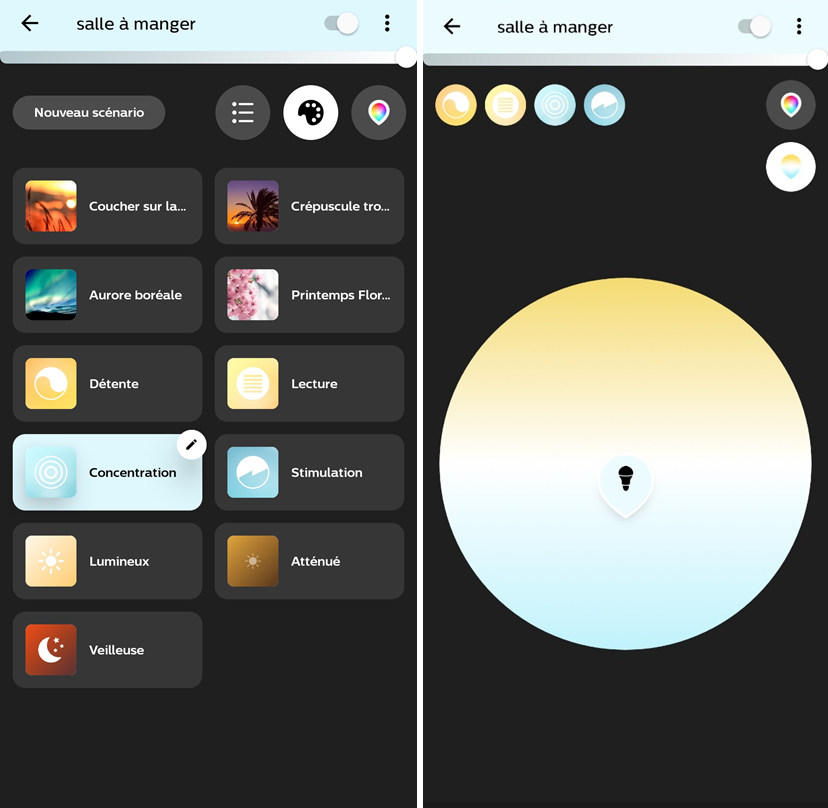This screenshot has height=808, width=828.
Task: Click salle à manger title on right screen
Action: pyautogui.click(x=554, y=27)
